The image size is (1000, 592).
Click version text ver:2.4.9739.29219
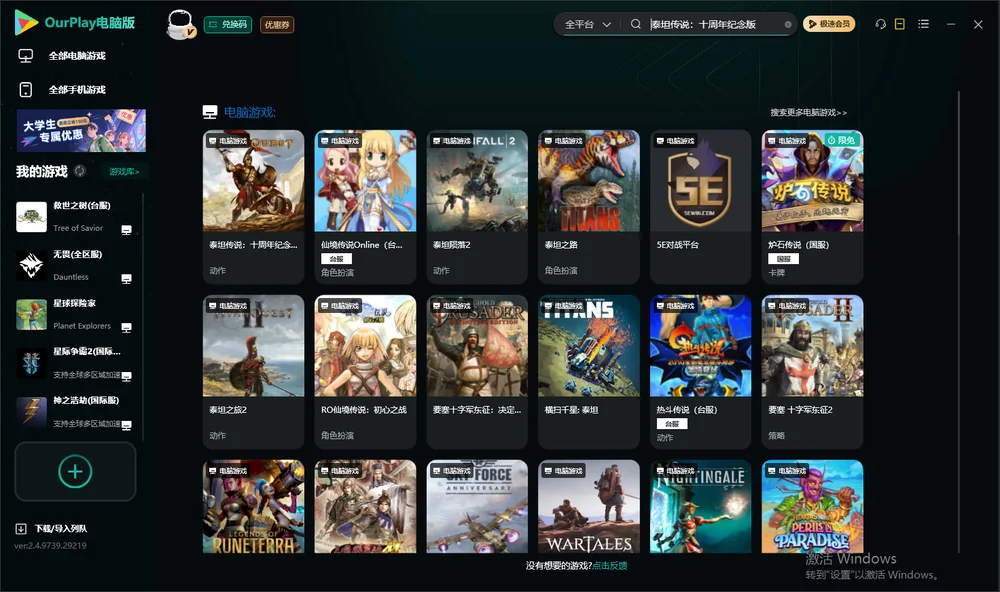(x=50, y=545)
